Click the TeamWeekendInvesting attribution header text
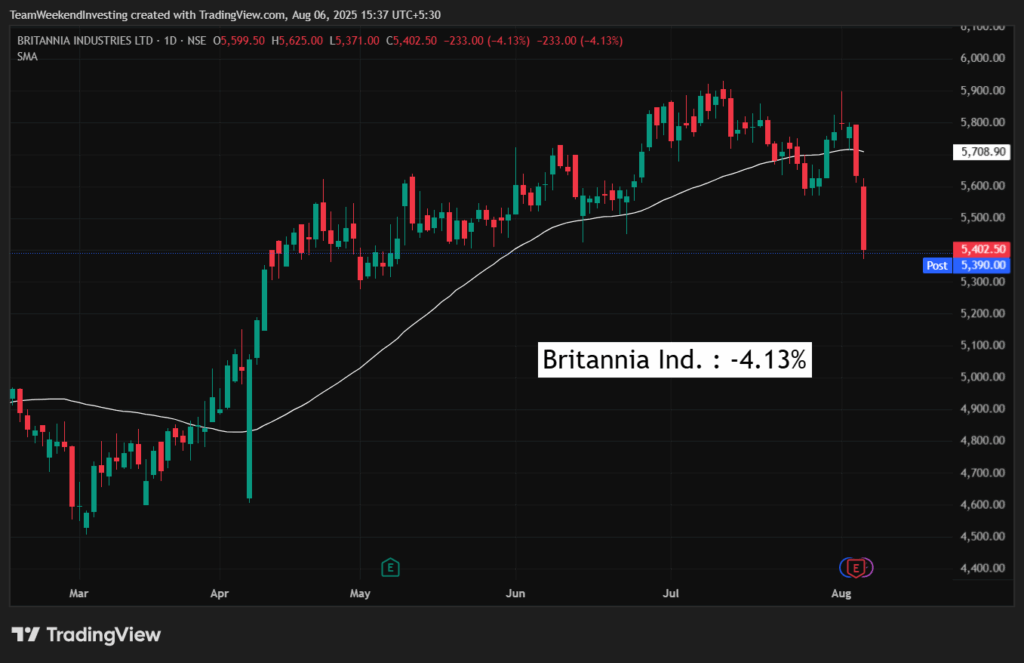Screen dimensions: 1024x663 pyautogui.click(x=225, y=14)
